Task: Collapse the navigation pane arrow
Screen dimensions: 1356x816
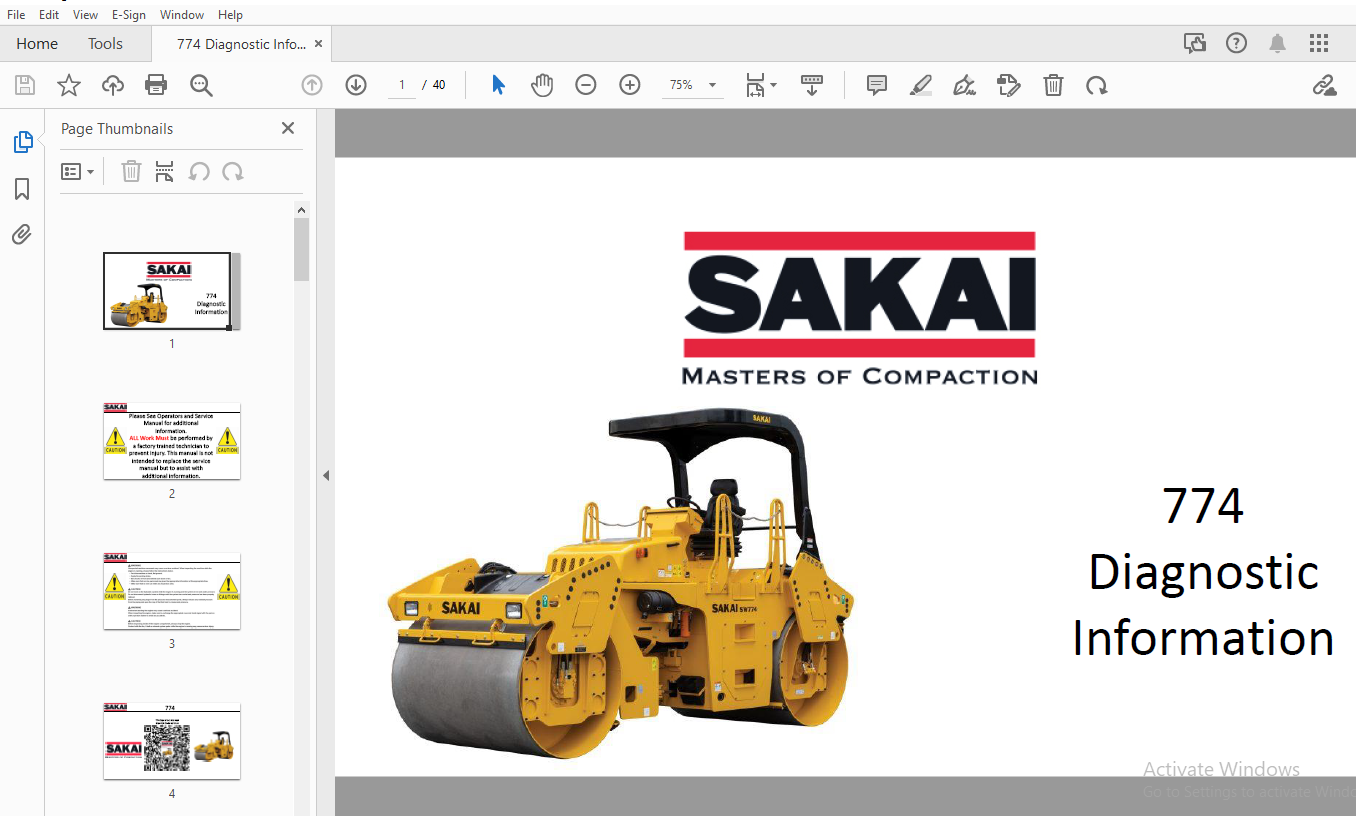Action: tap(325, 476)
